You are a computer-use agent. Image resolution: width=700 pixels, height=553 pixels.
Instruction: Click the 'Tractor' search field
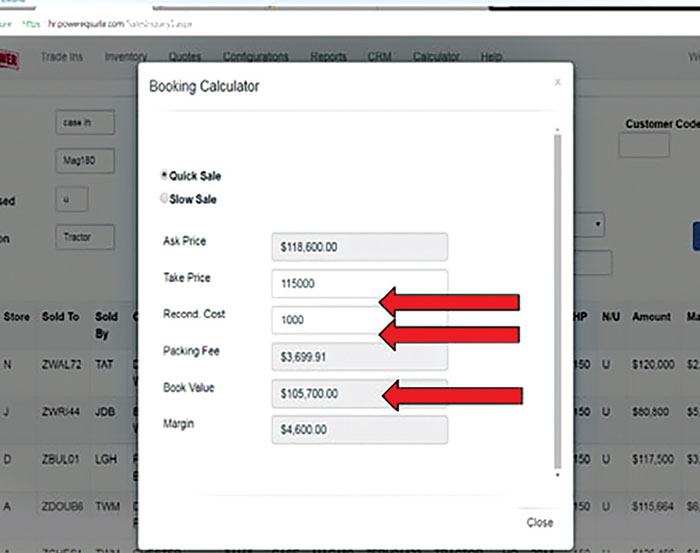[85, 237]
